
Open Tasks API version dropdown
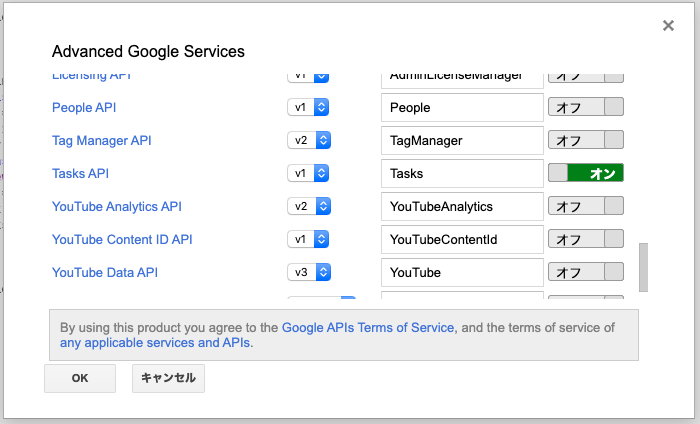(x=308, y=173)
